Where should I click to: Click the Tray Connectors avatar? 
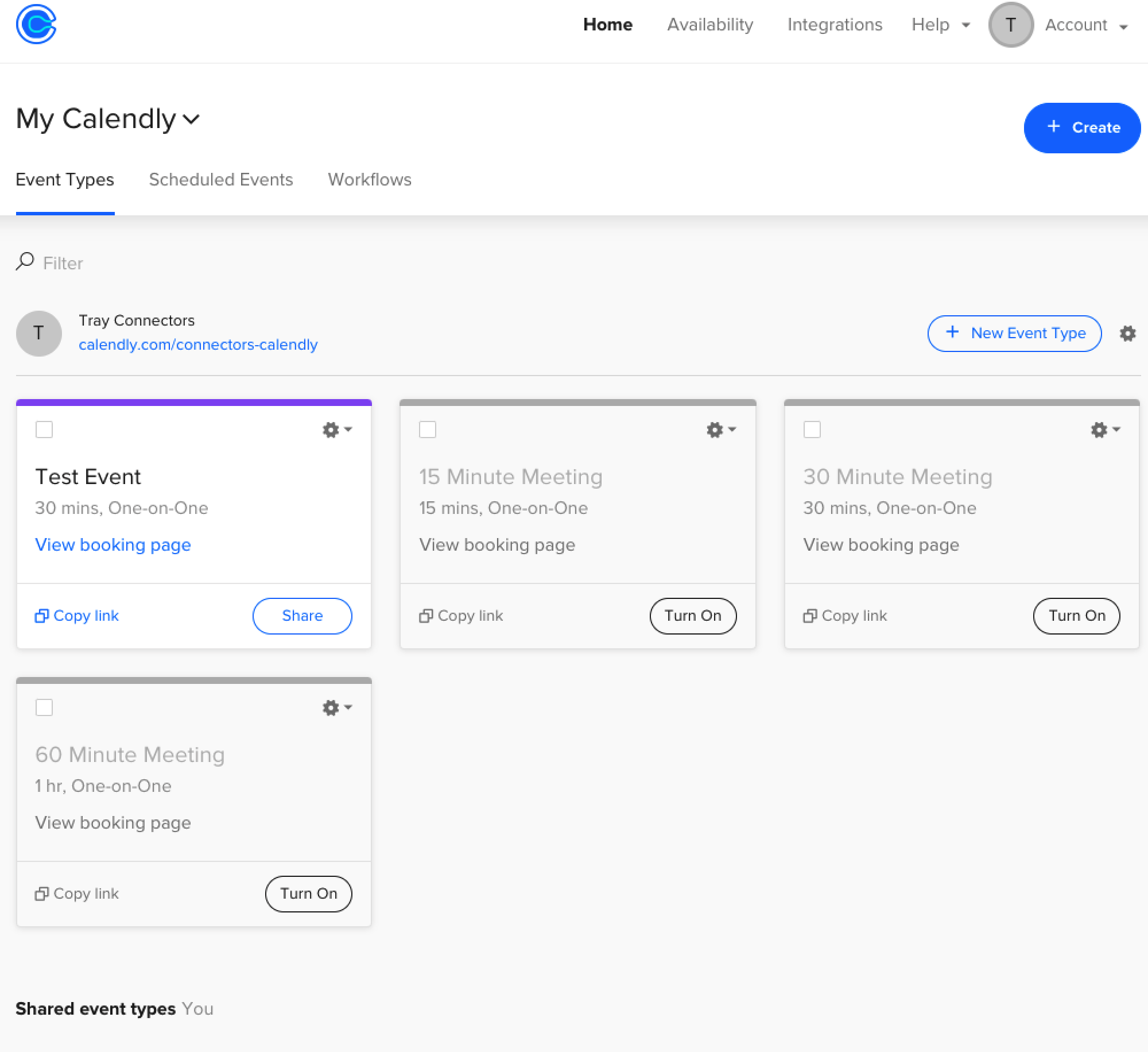(x=38, y=333)
